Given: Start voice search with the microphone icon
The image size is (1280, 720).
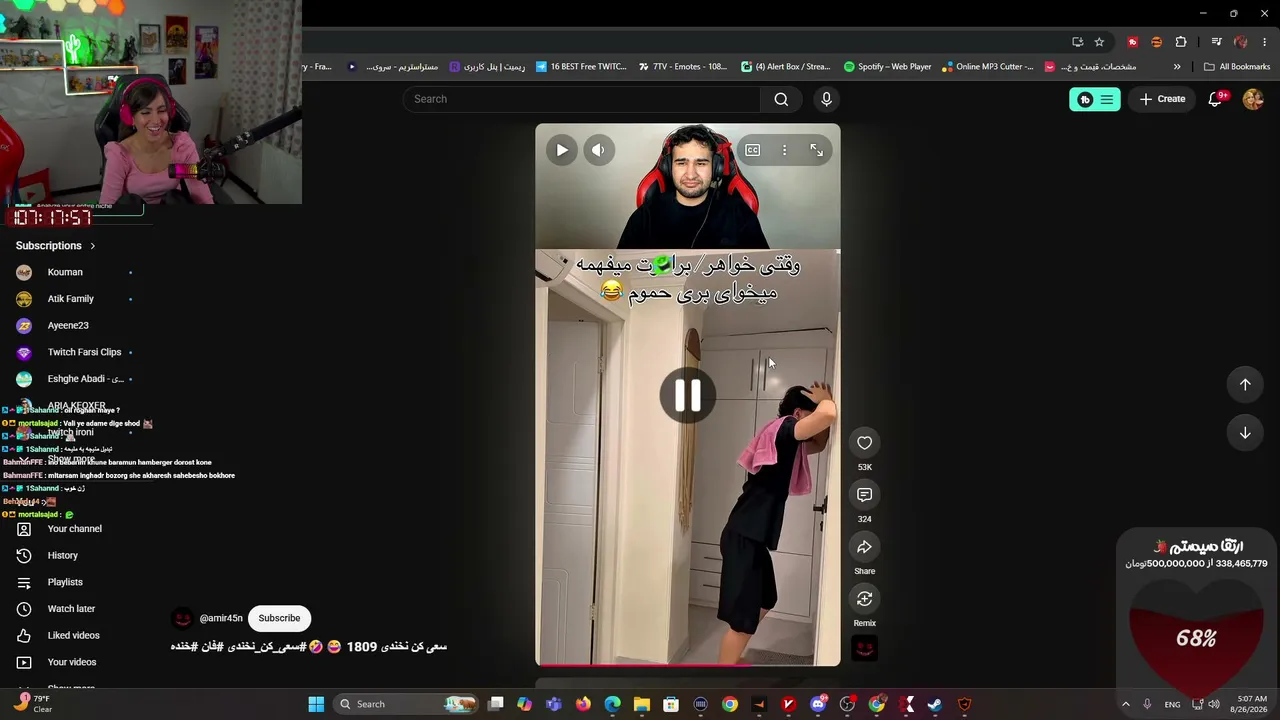Looking at the screenshot, I should coord(826,99).
